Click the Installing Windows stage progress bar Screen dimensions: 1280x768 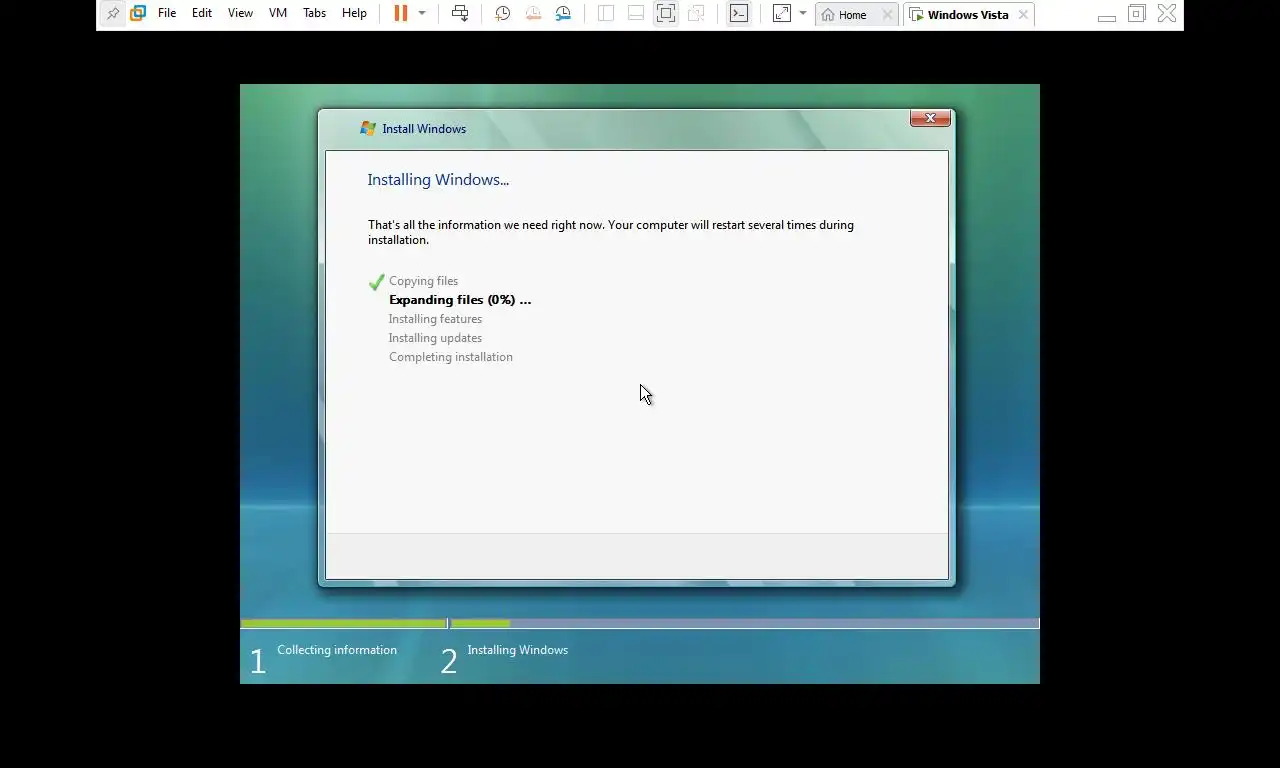click(744, 624)
